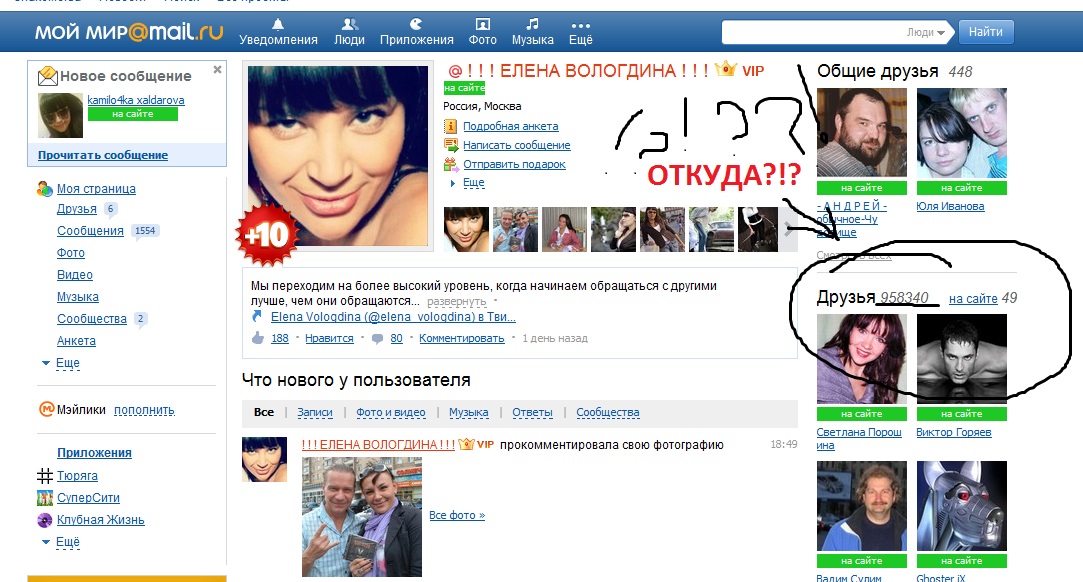Viewport: 1083px width, 582px height.
Task: Select Музыка tab in feed
Action: [469, 412]
